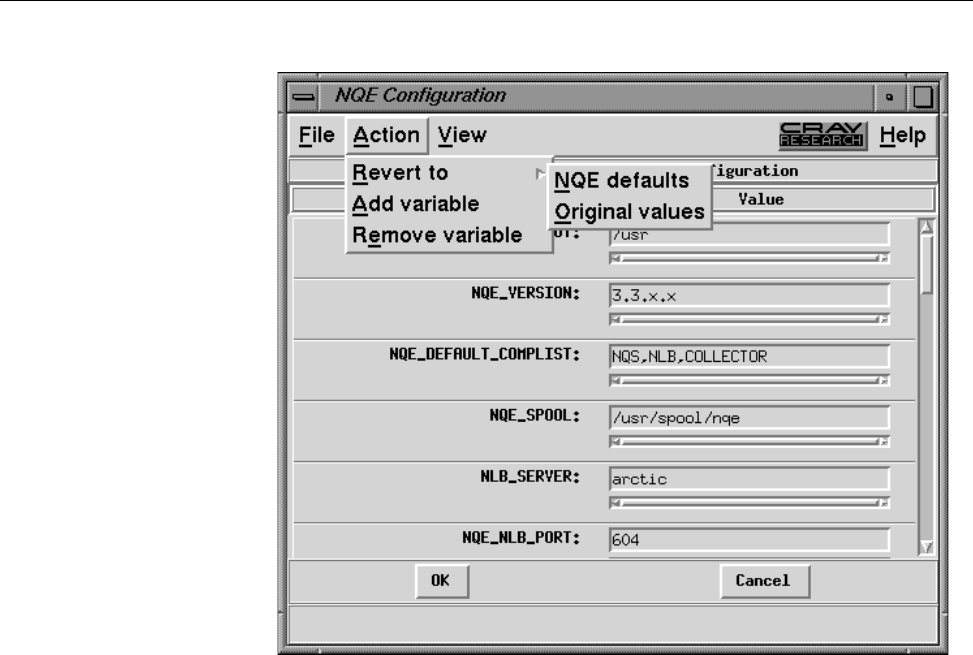
Task: Confirm changes with OK button
Action: pyautogui.click(x=441, y=581)
